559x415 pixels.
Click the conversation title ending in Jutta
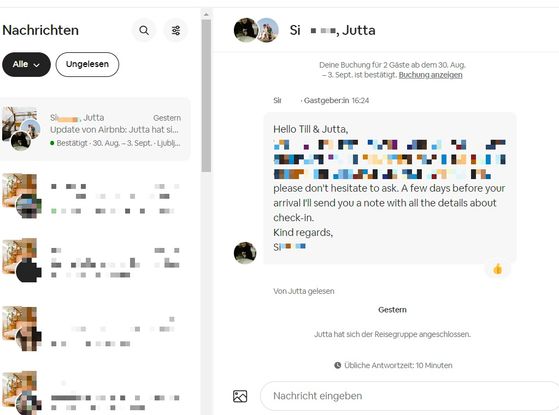click(x=332, y=30)
